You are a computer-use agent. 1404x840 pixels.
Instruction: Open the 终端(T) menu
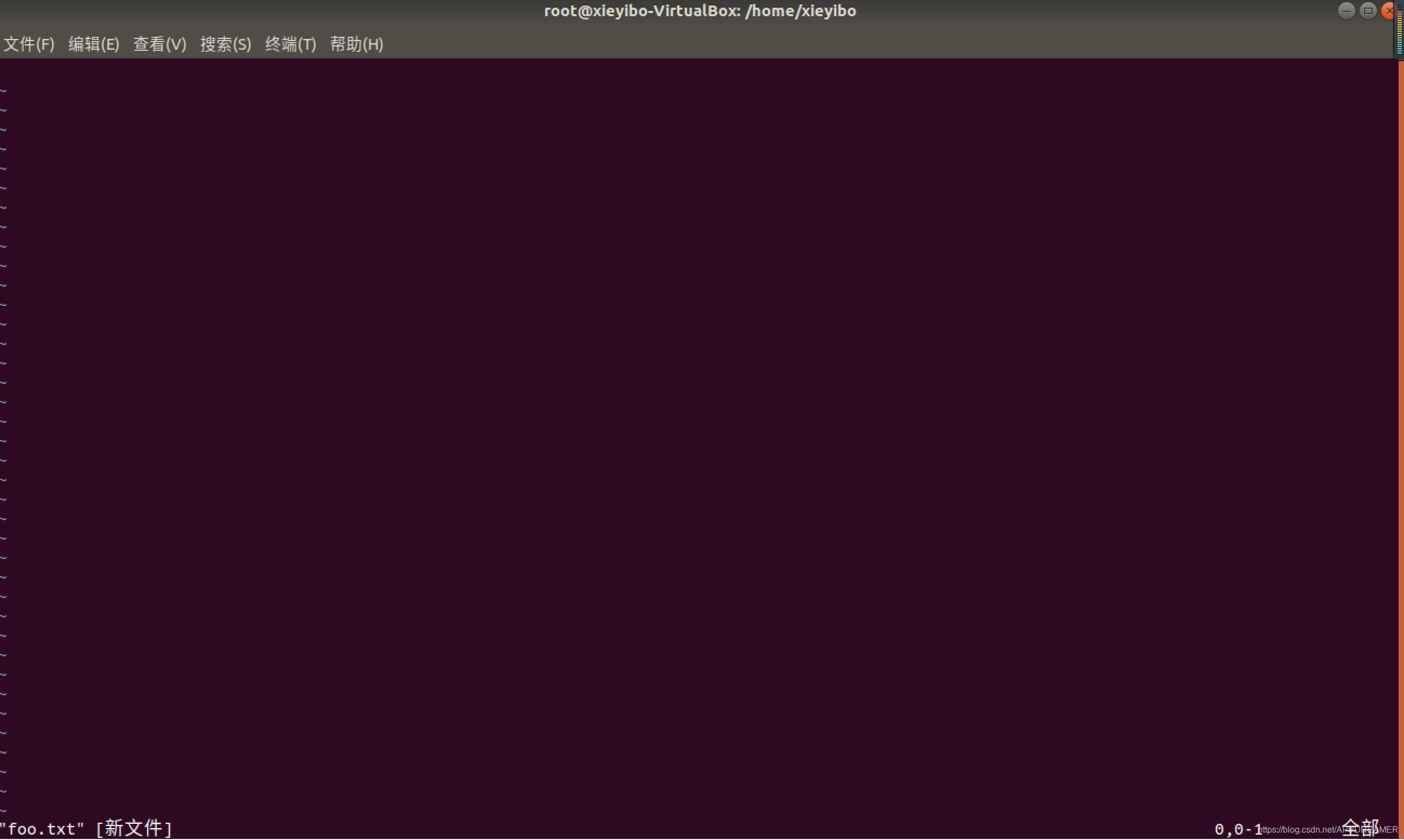point(290,44)
